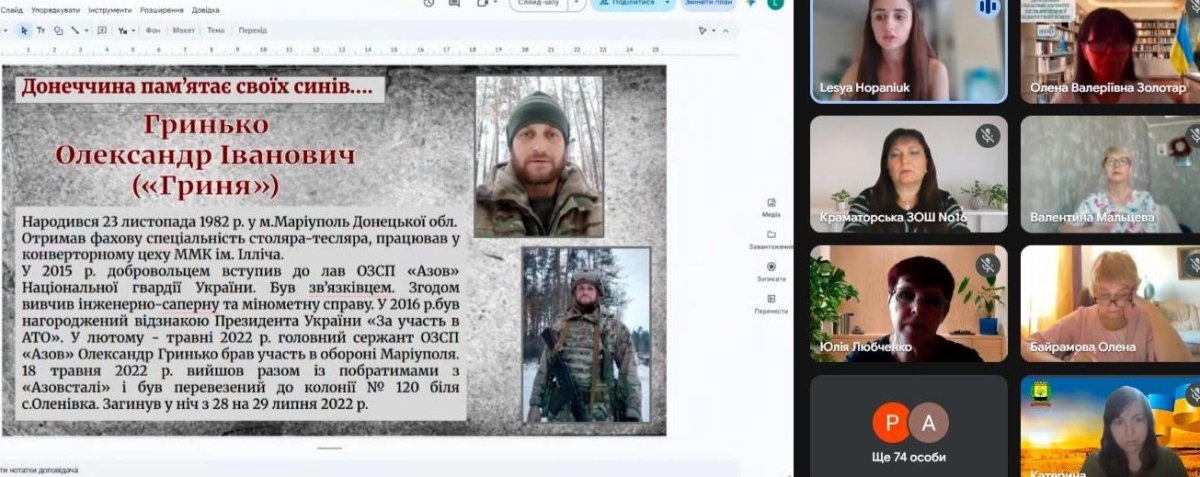1200x477 pixels.
Task: Open the Інструменти menu
Action: point(110,9)
